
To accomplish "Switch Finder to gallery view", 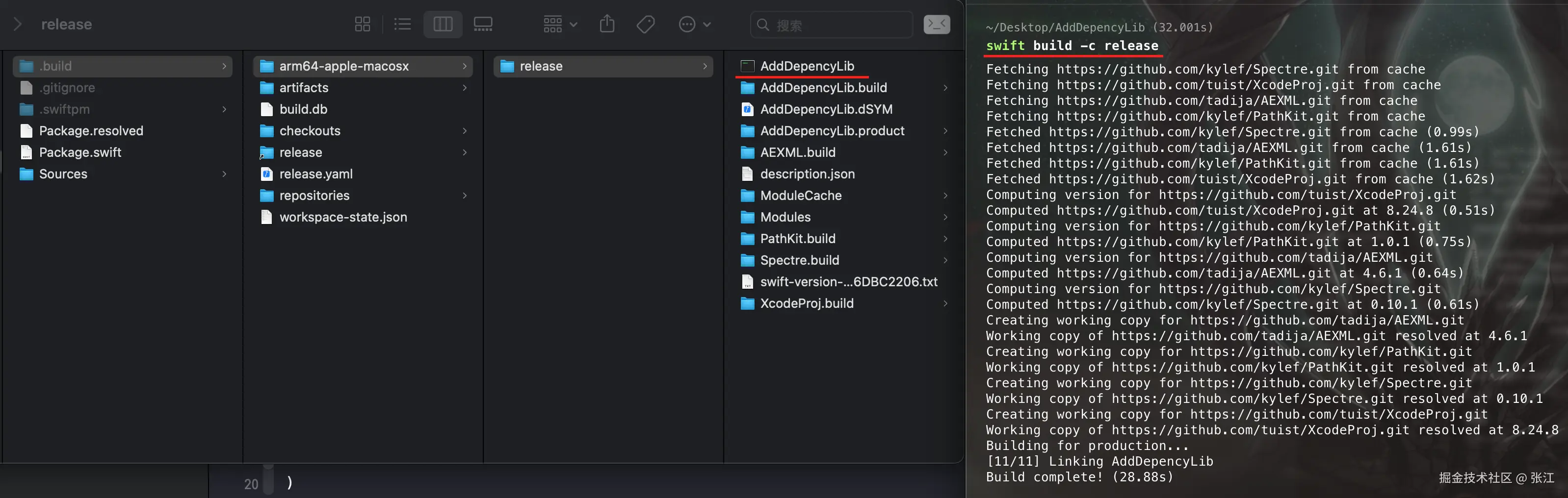I will pyautogui.click(x=483, y=25).
